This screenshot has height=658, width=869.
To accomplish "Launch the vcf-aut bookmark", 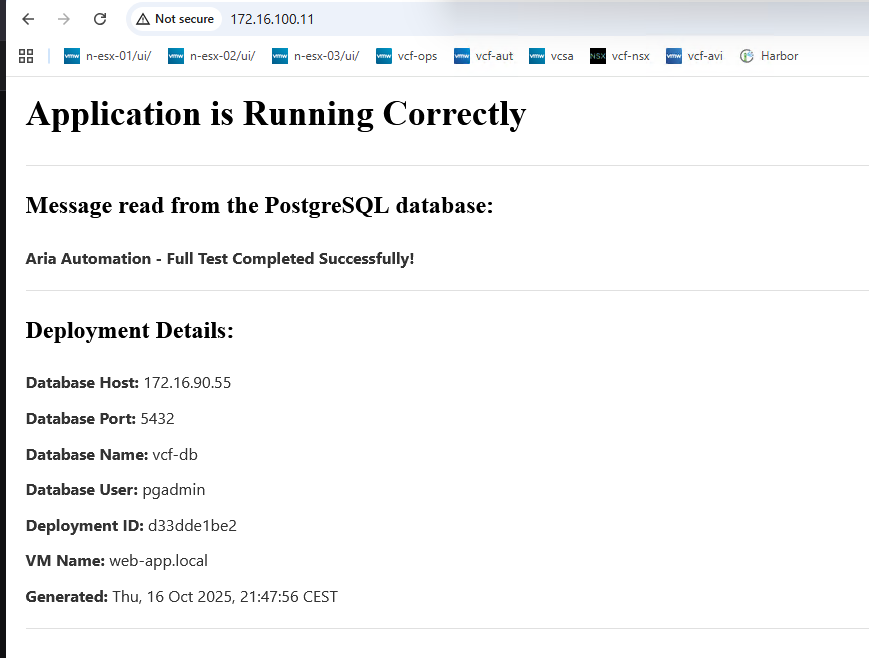I will [x=484, y=56].
